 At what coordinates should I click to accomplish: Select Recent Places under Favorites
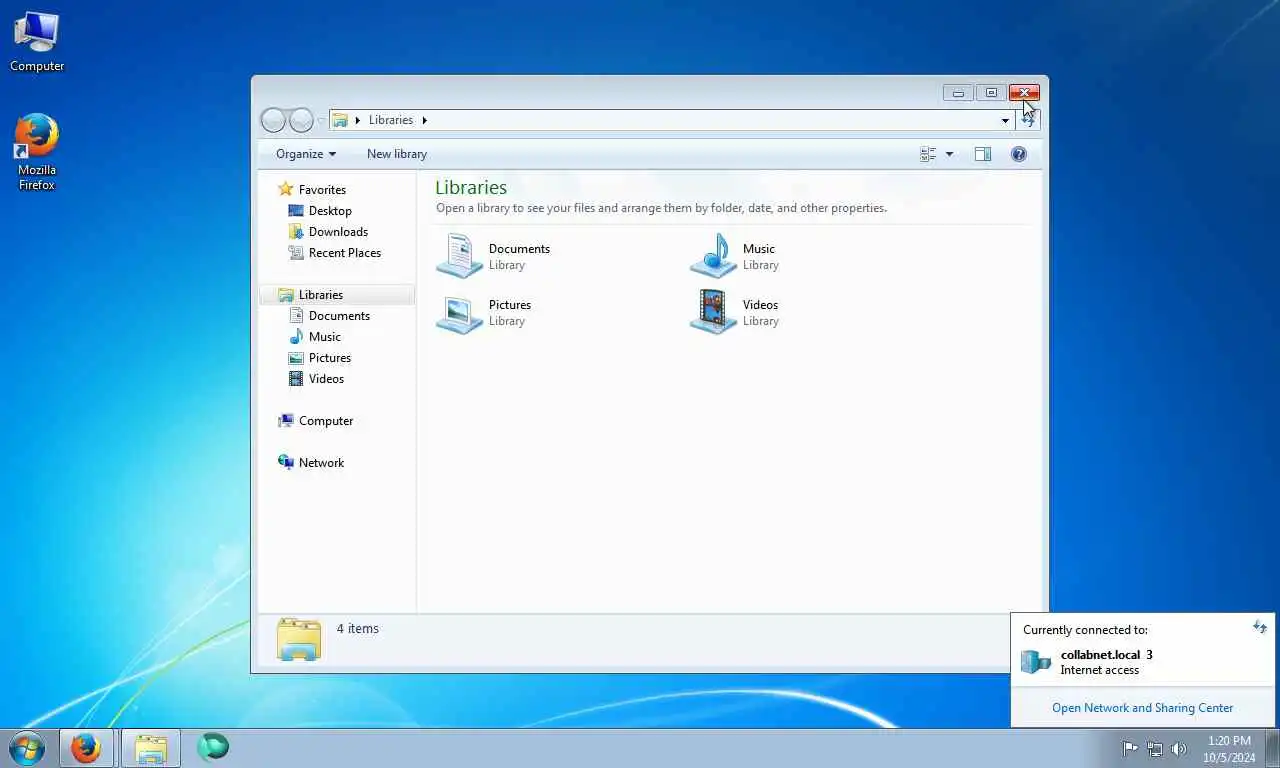pyautogui.click(x=345, y=253)
